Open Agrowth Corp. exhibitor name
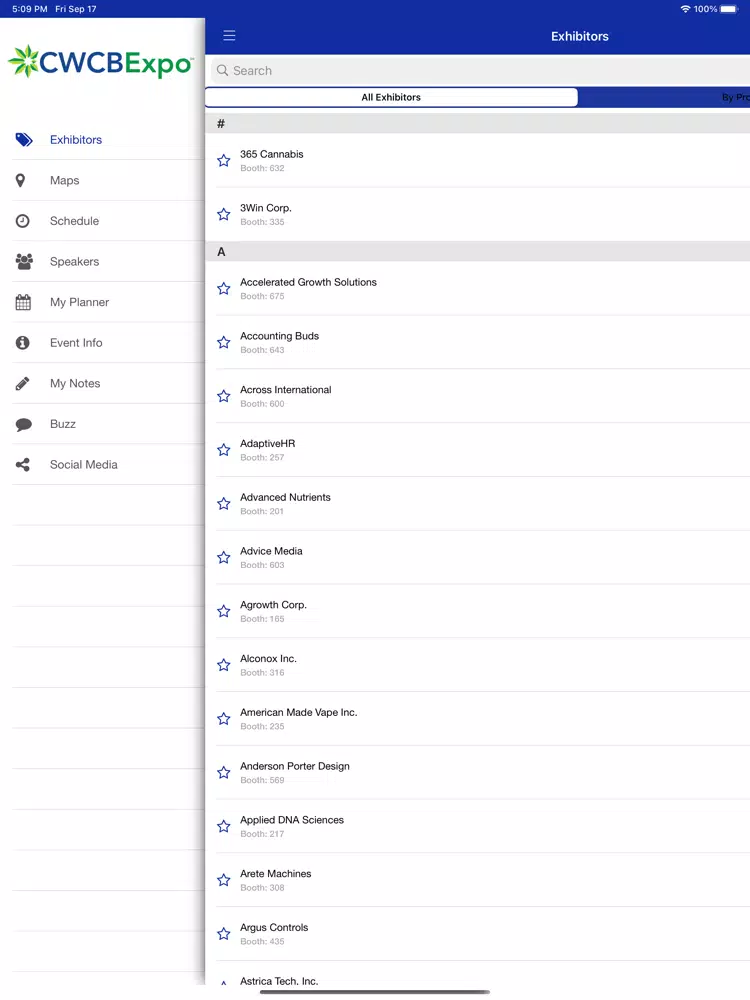 coord(273,605)
